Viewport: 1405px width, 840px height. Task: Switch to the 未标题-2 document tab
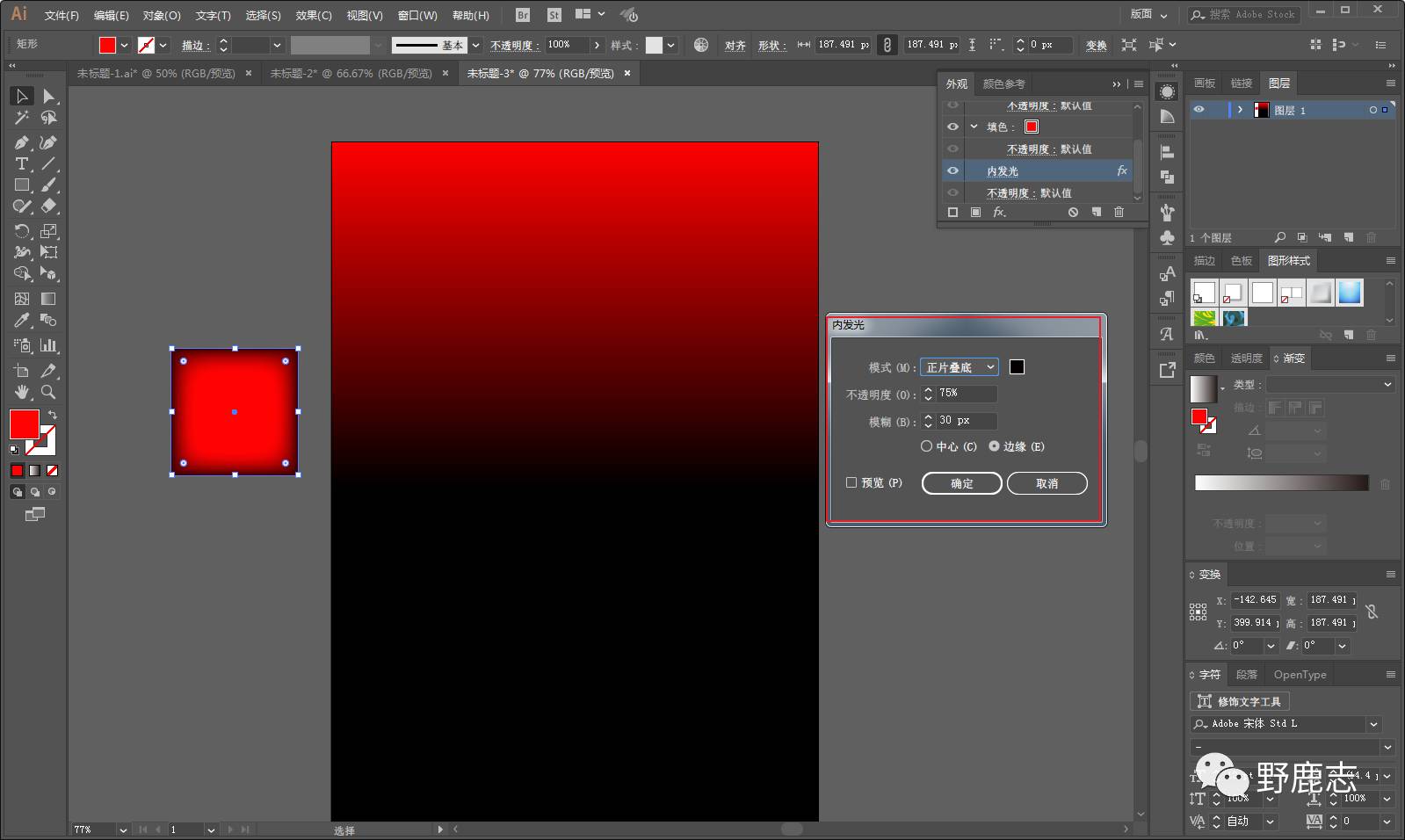(x=351, y=74)
